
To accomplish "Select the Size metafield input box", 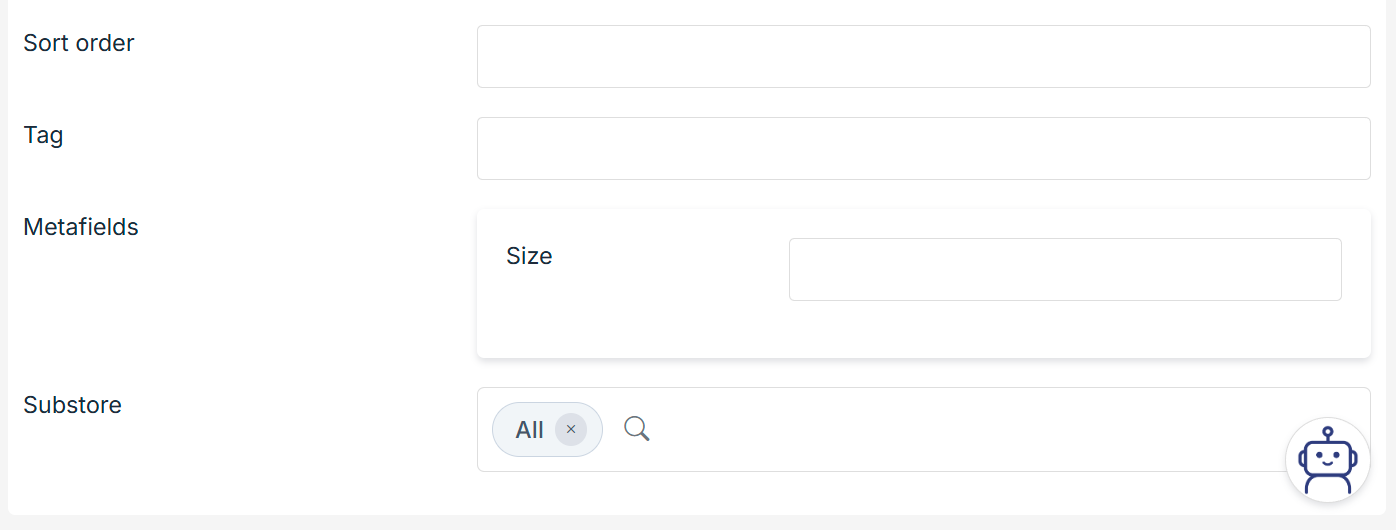I will click(x=1064, y=270).
